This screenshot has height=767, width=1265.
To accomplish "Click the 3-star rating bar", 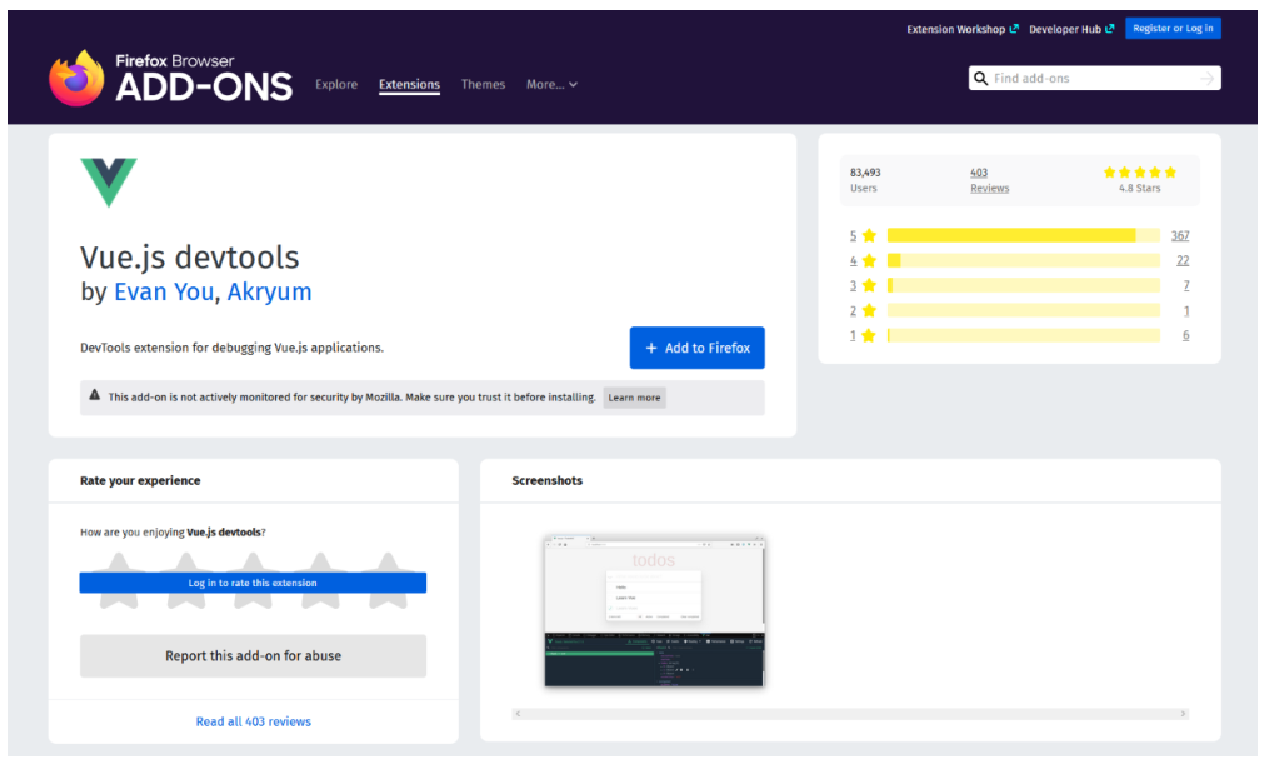I will pos(1024,286).
